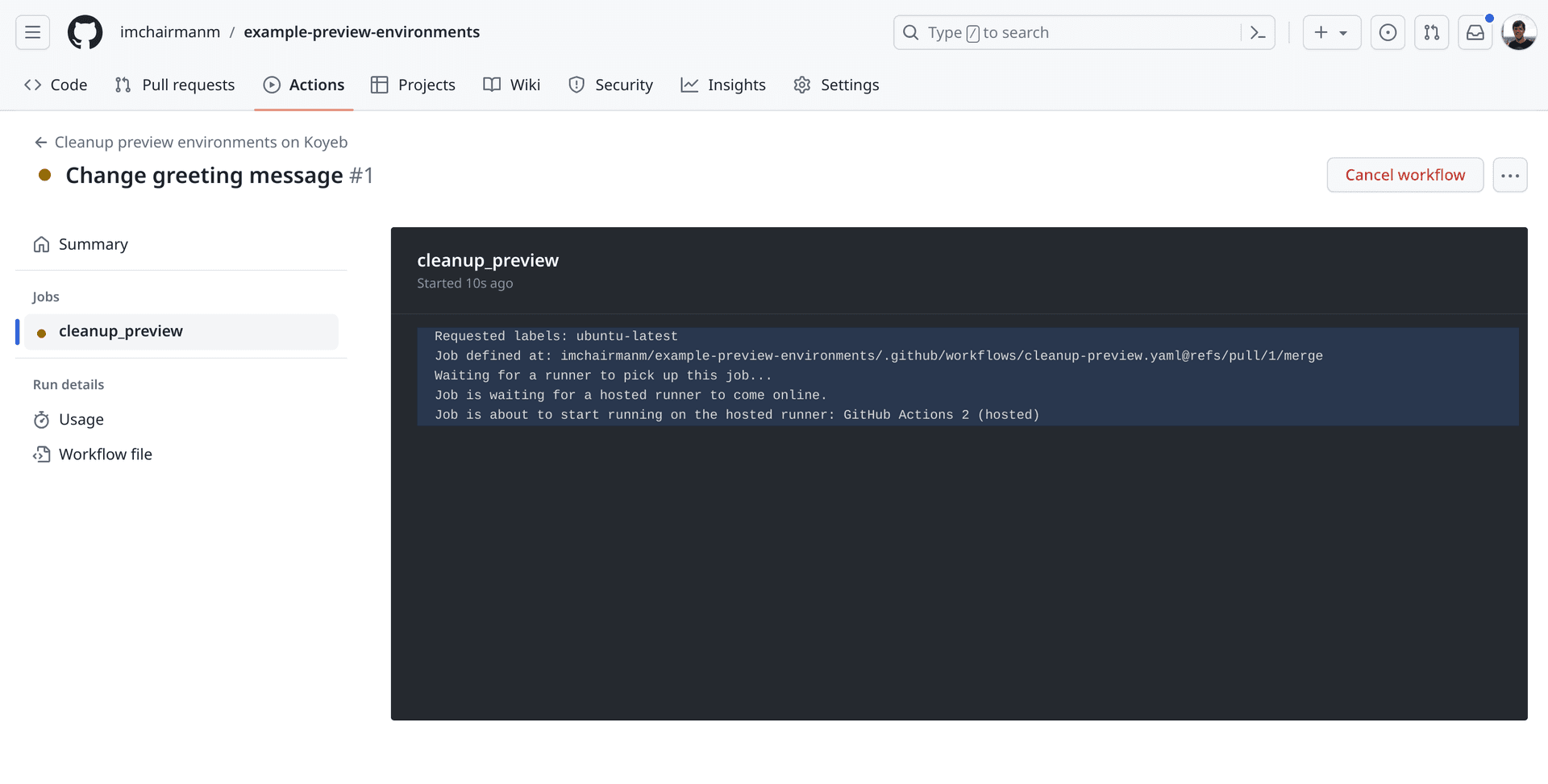1548x784 pixels.
Task: Switch to the Actions tab
Action: point(303,85)
